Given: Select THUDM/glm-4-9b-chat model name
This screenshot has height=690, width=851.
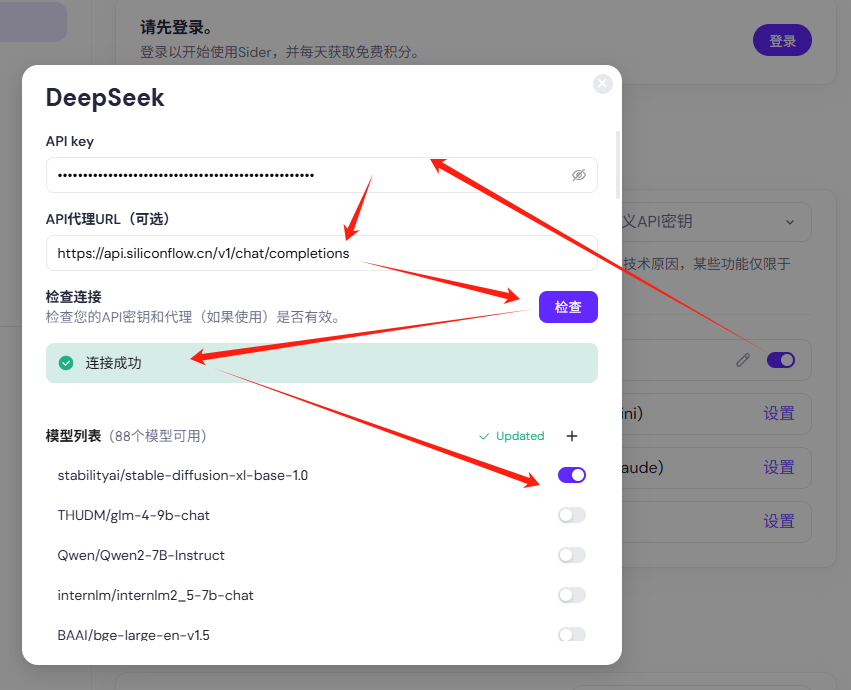Looking at the screenshot, I should (x=134, y=515).
